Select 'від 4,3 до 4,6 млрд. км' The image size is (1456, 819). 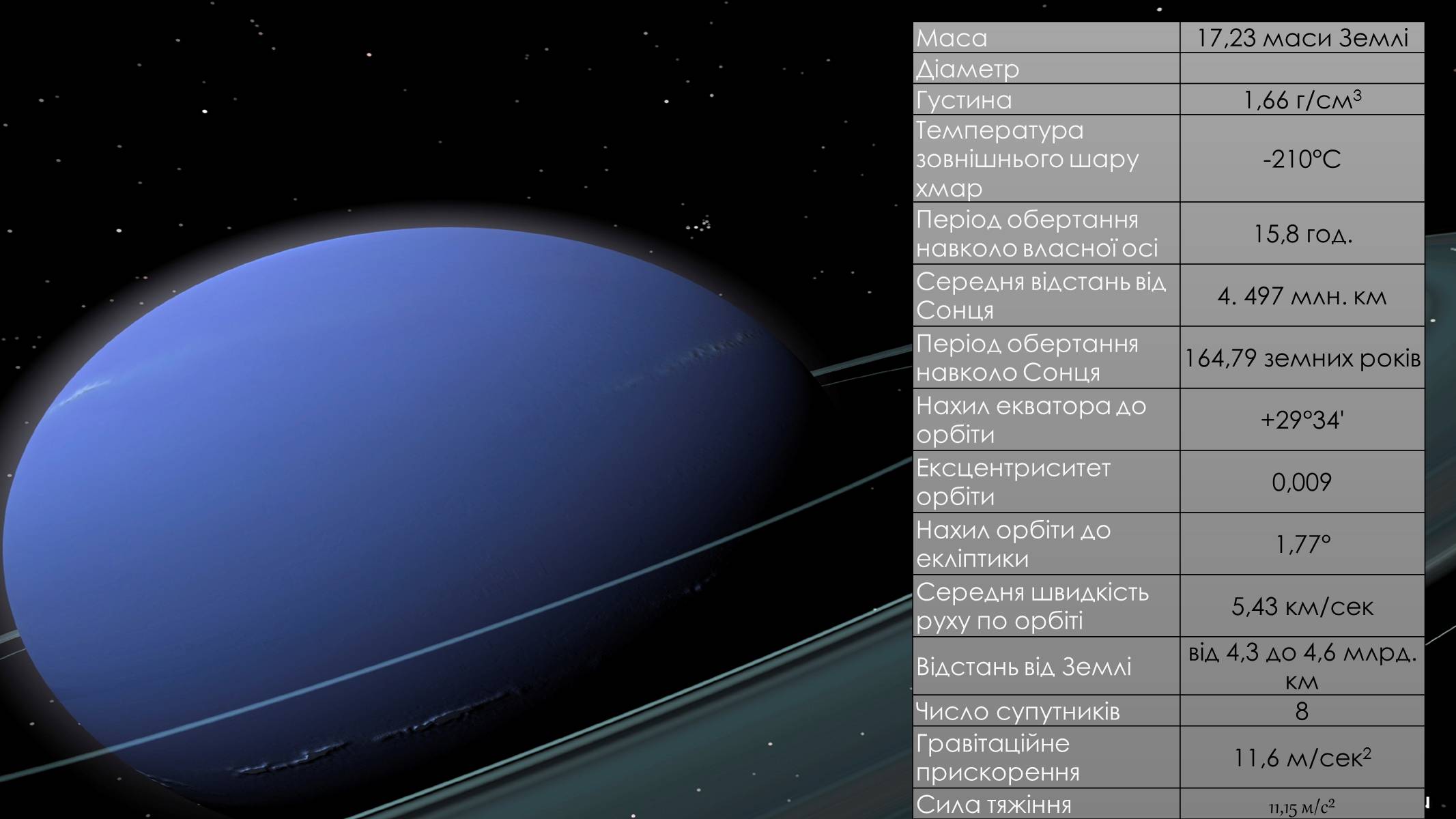[x=1302, y=667]
